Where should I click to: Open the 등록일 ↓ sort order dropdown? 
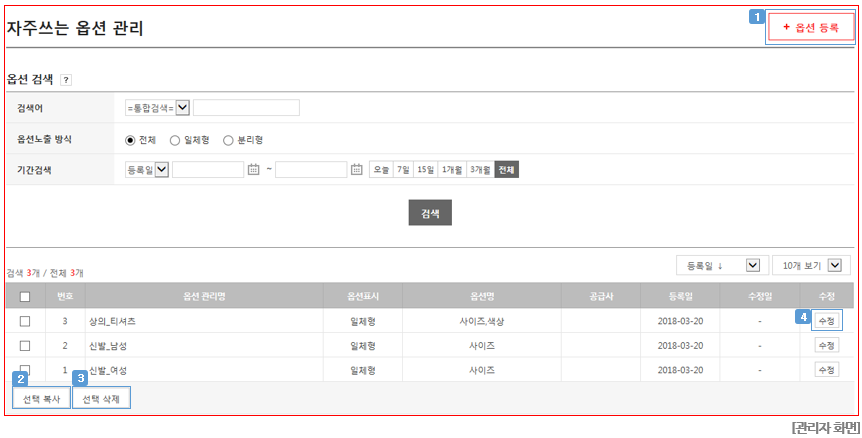722,265
